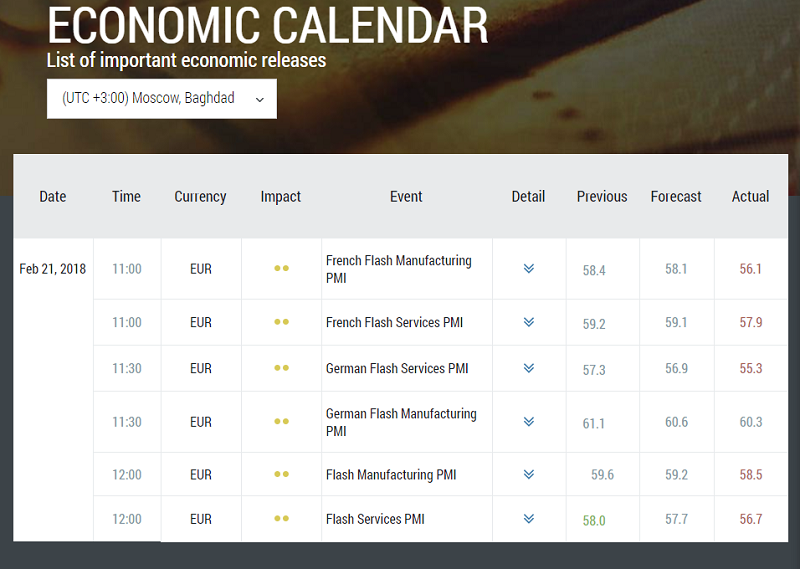800x569 pixels.
Task: Click the Currency column header
Action: pos(200,196)
